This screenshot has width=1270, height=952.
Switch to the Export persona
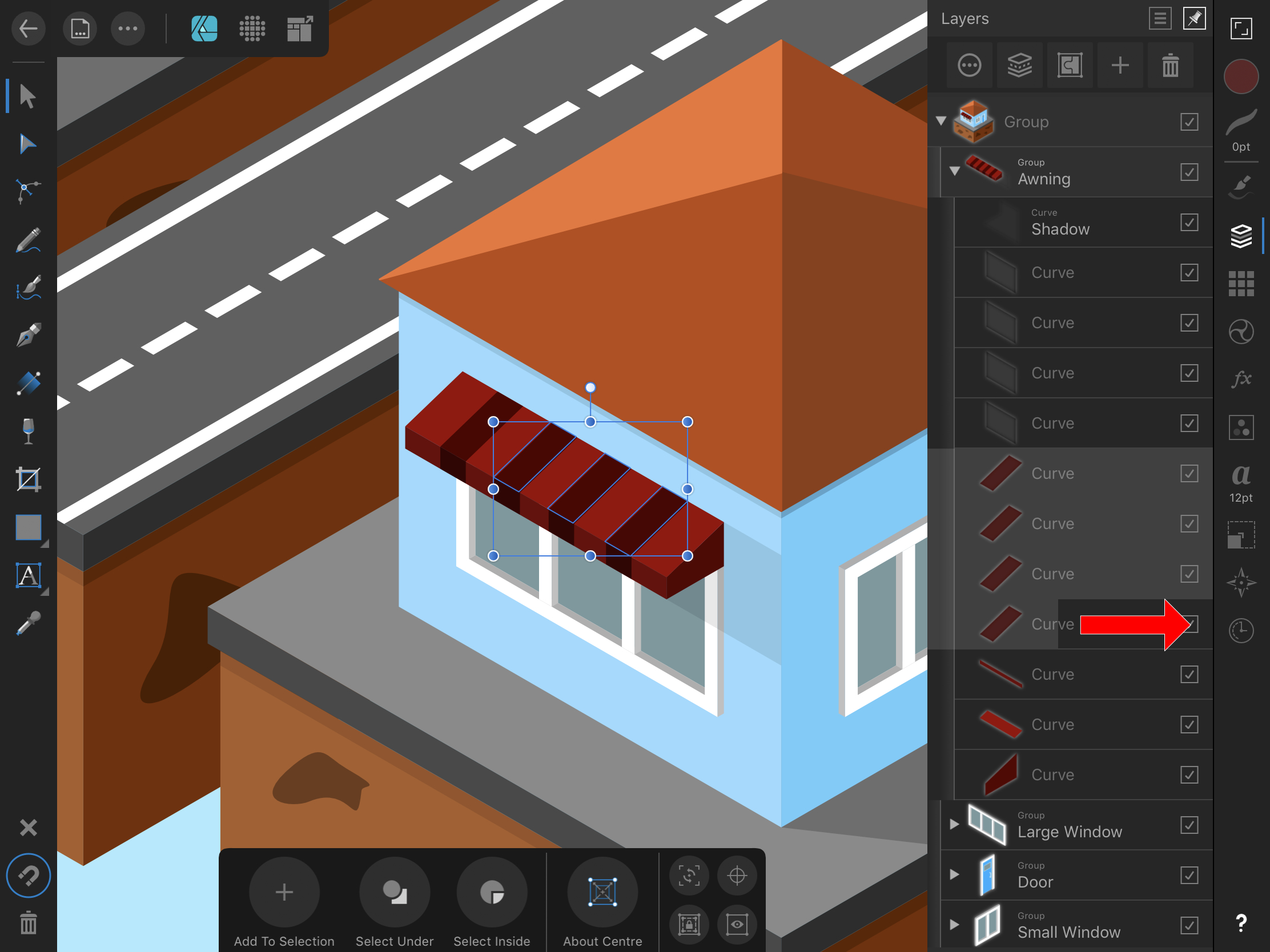click(299, 28)
